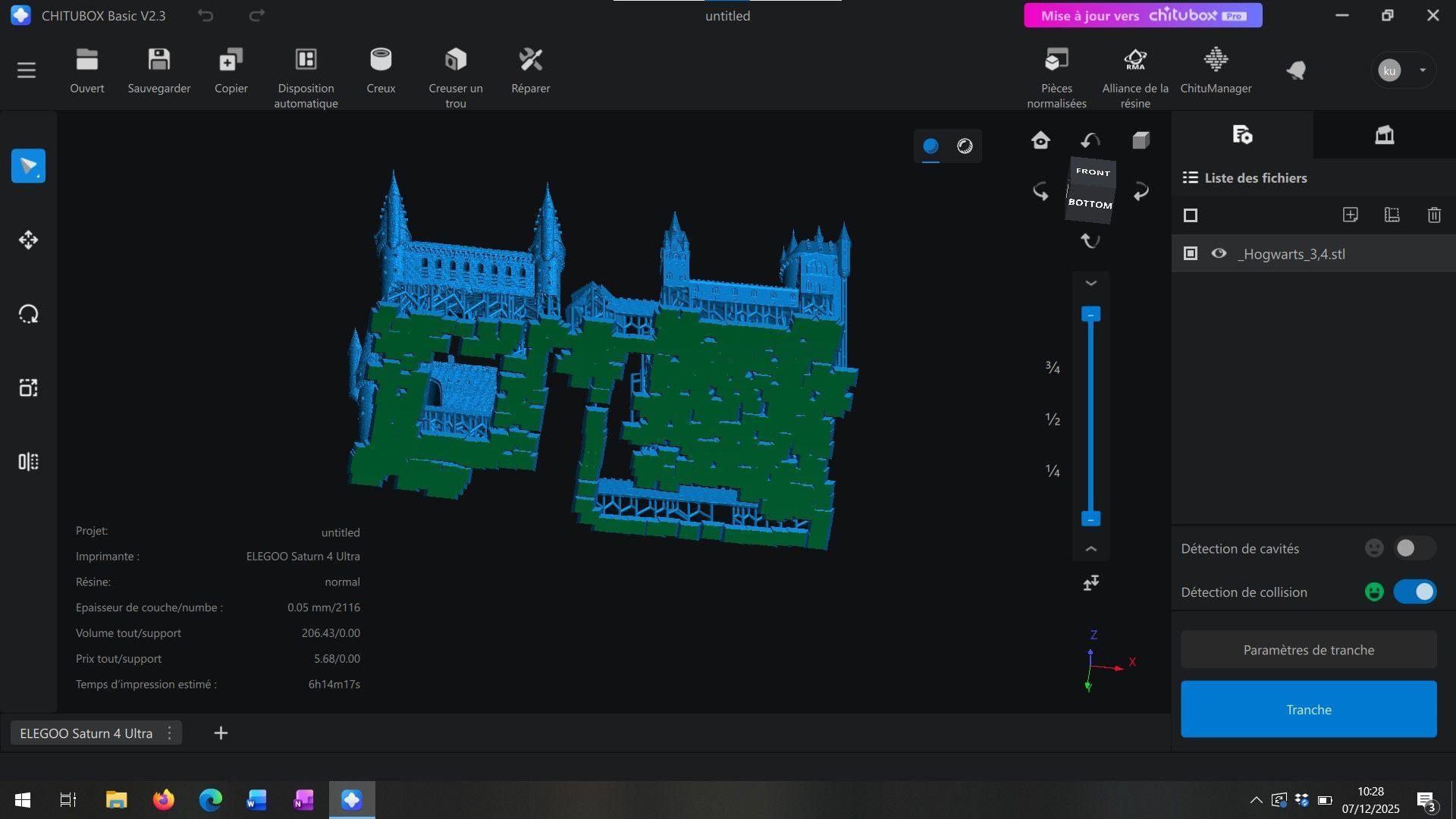Image resolution: width=1456 pixels, height=819 pixels.
Task: Open the user account dropdown arrow
Action: (1423, 71)
